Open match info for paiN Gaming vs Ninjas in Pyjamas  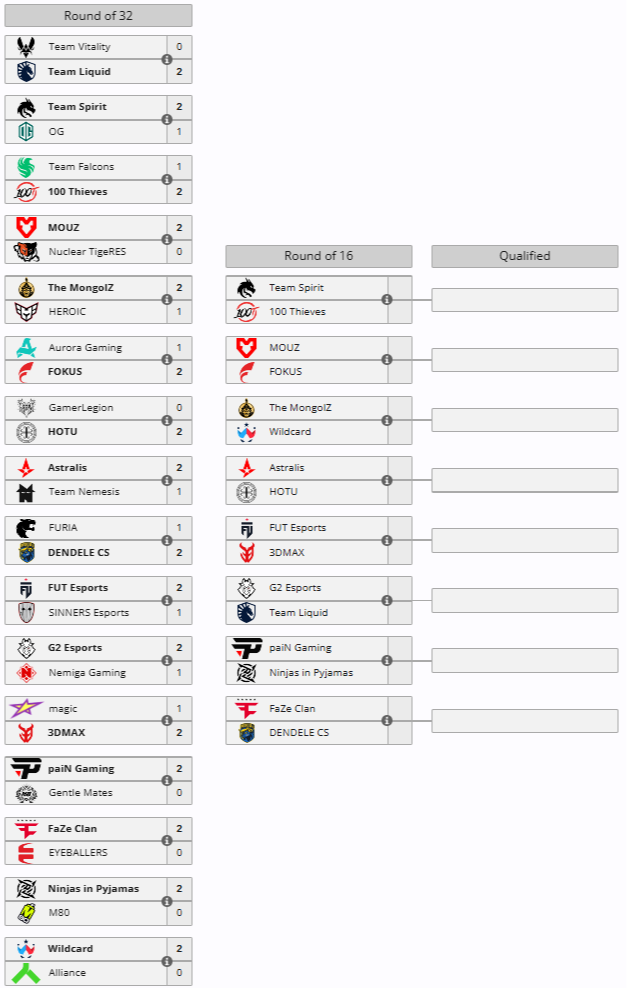coord(387,660)
